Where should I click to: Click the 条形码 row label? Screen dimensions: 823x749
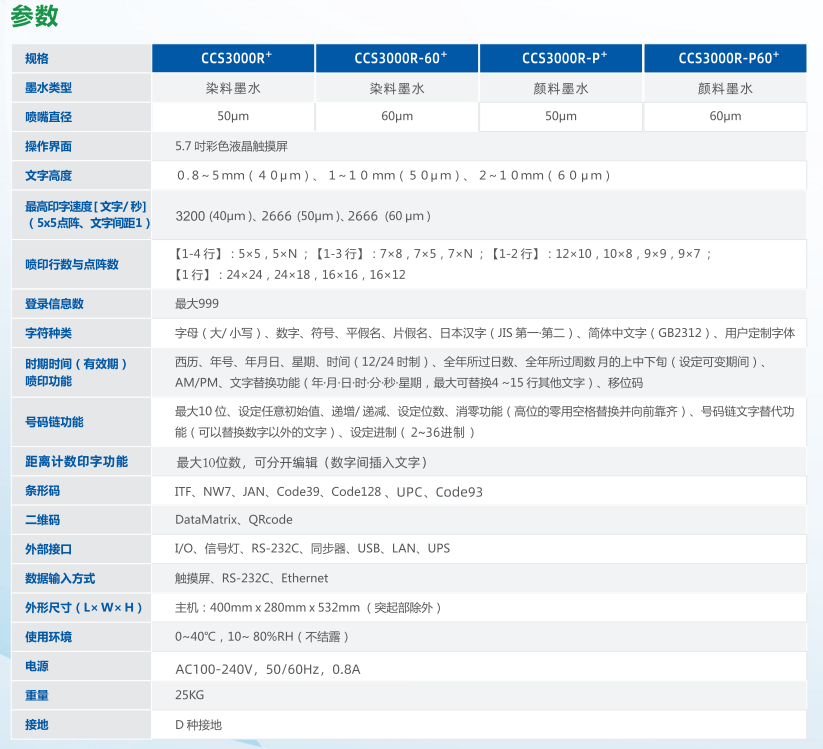[43, 491]
